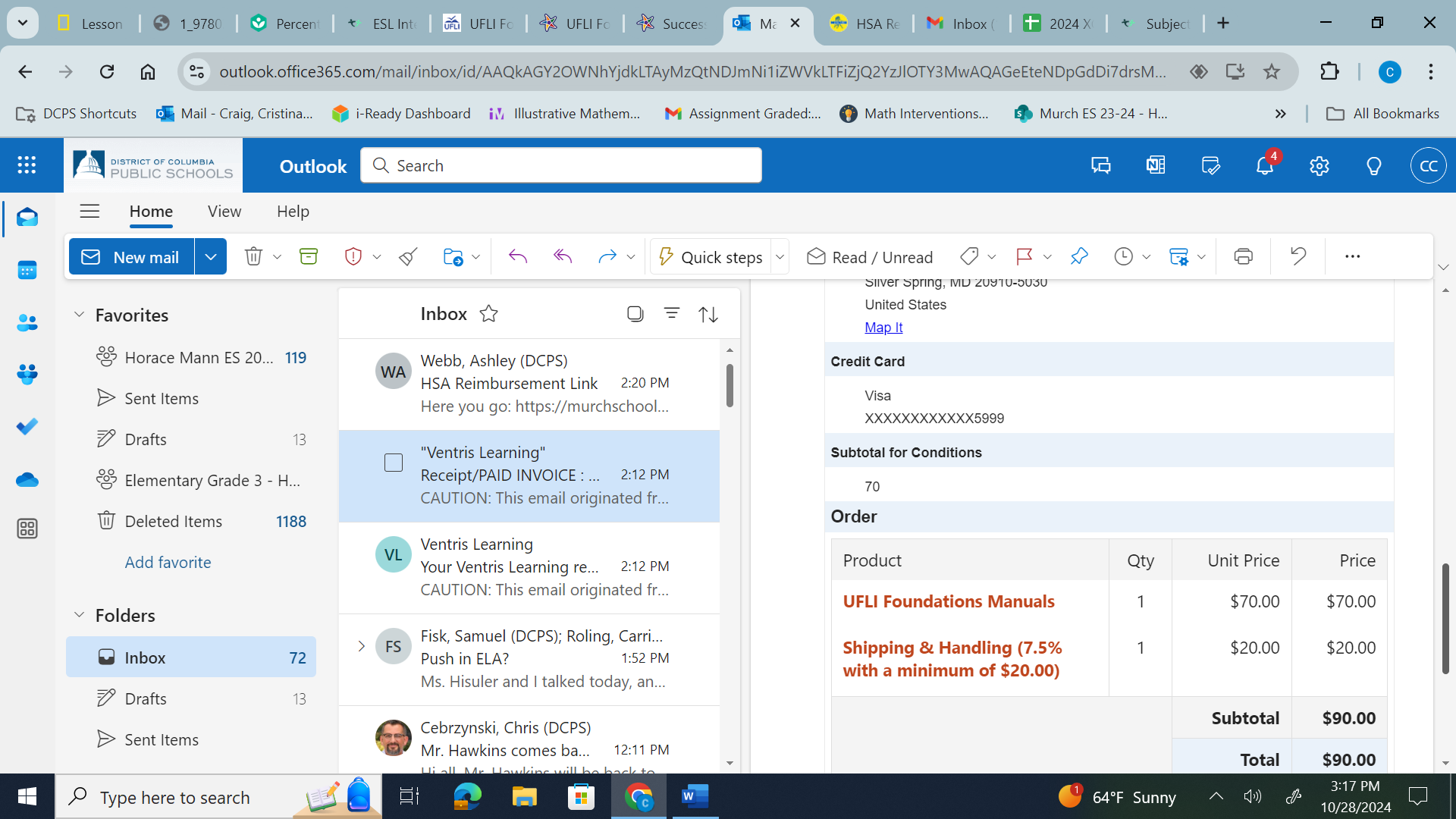
Task: Check the Ventris Learning invoice checkbox
Action: pos(394,463)
